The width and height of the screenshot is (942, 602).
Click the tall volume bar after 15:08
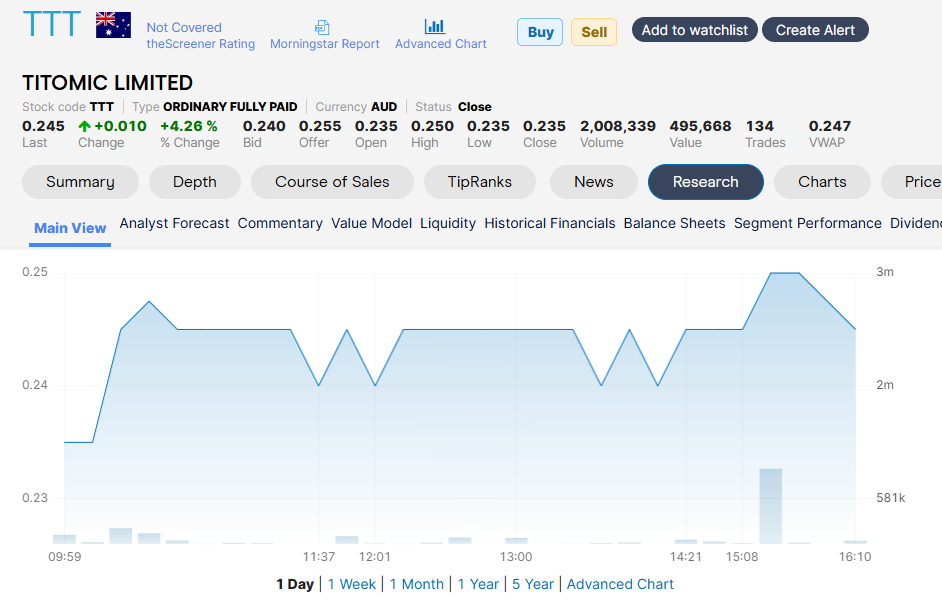pyautogui.click(x=770, y=505)
